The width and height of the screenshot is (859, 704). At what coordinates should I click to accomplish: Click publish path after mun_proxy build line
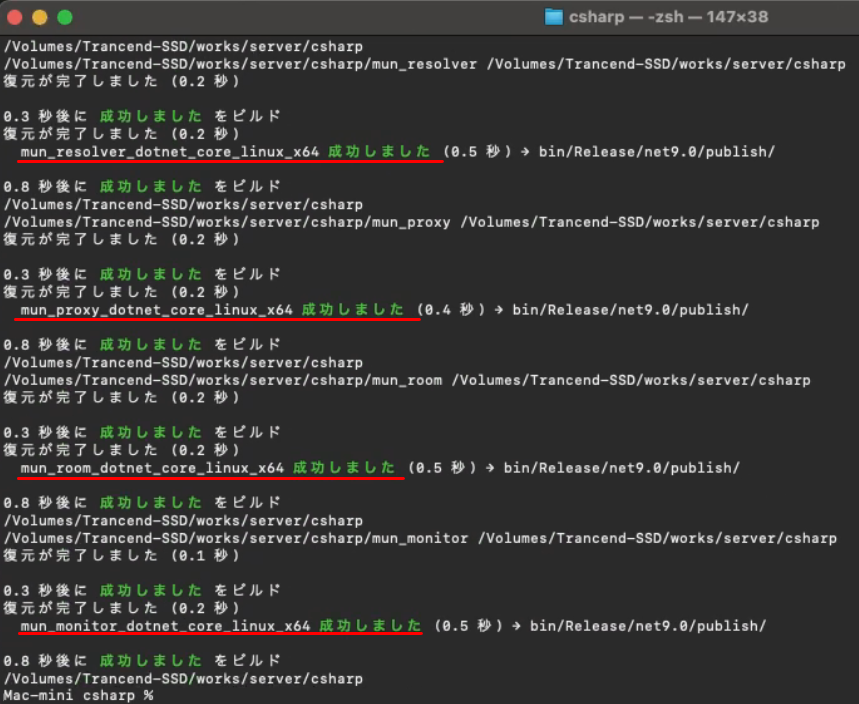(630, 309)
